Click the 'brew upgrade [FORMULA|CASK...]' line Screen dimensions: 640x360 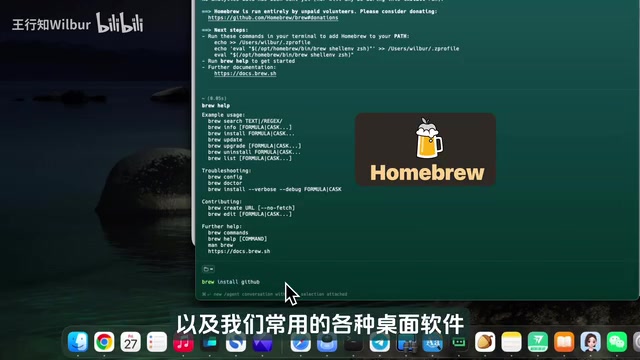tap(254, 146)
